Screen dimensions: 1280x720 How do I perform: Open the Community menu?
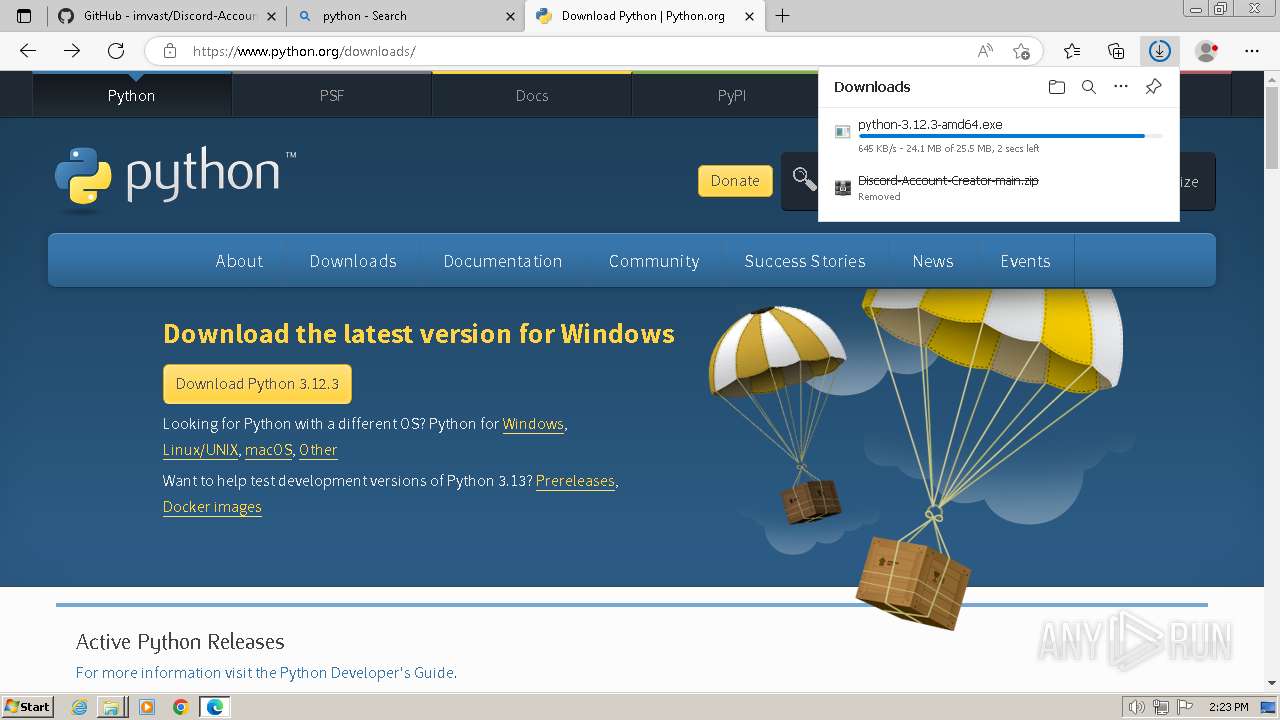point(654,261)
